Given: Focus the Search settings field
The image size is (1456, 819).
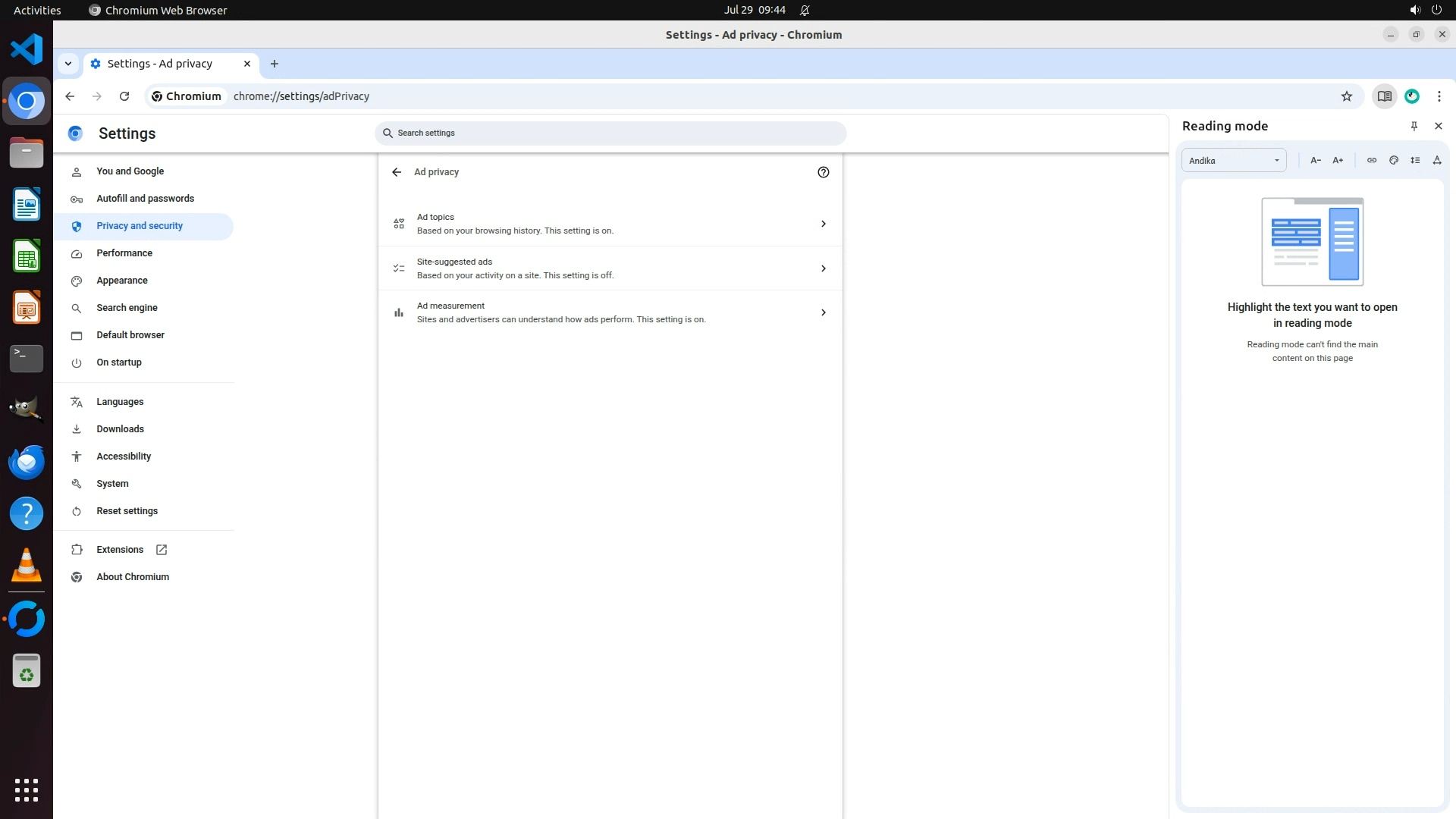Looking at the screenshot, I should pyautogui.click(x=610, y=133).
